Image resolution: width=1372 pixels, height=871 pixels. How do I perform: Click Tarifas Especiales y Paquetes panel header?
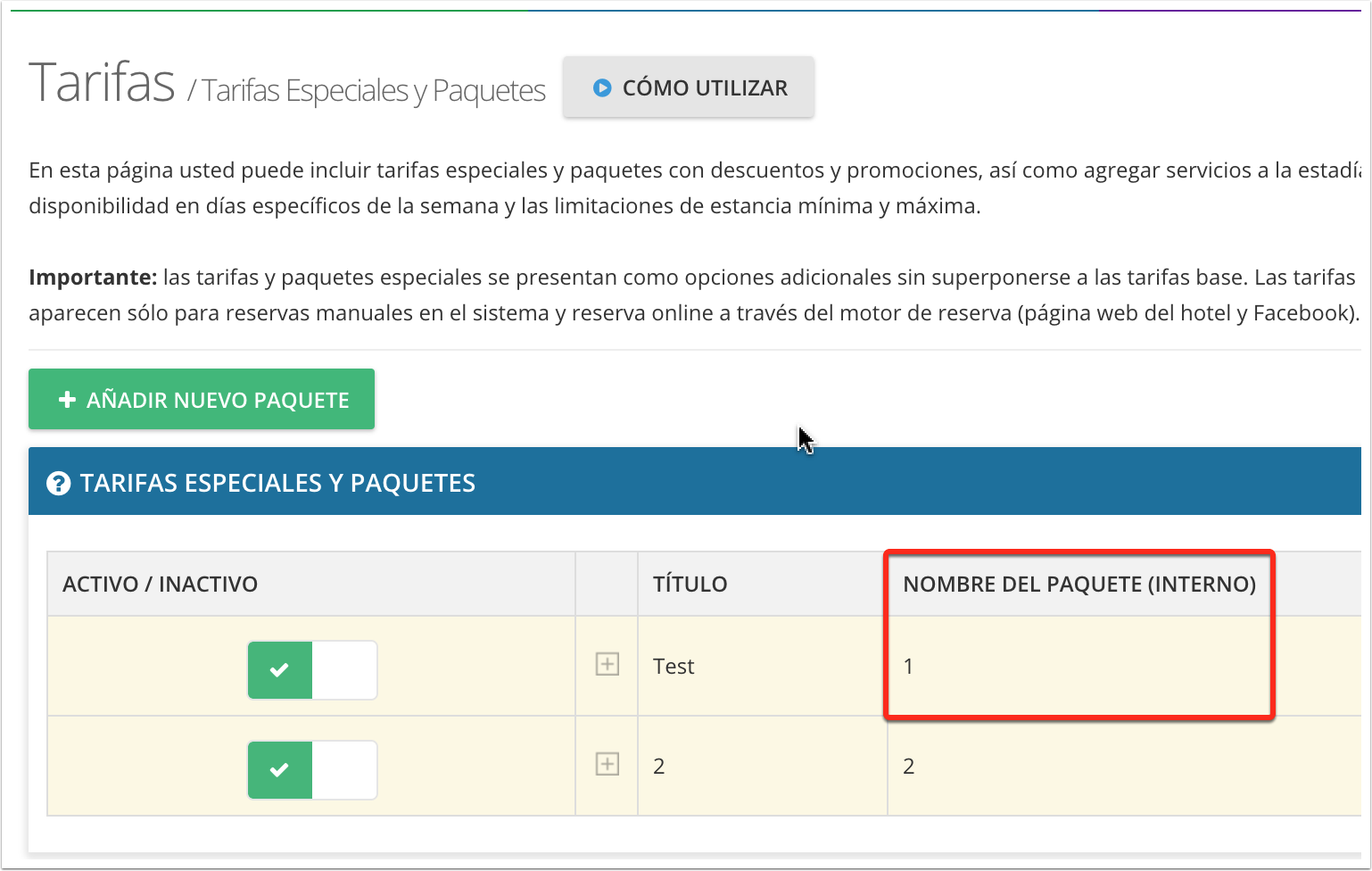point(277,484)
